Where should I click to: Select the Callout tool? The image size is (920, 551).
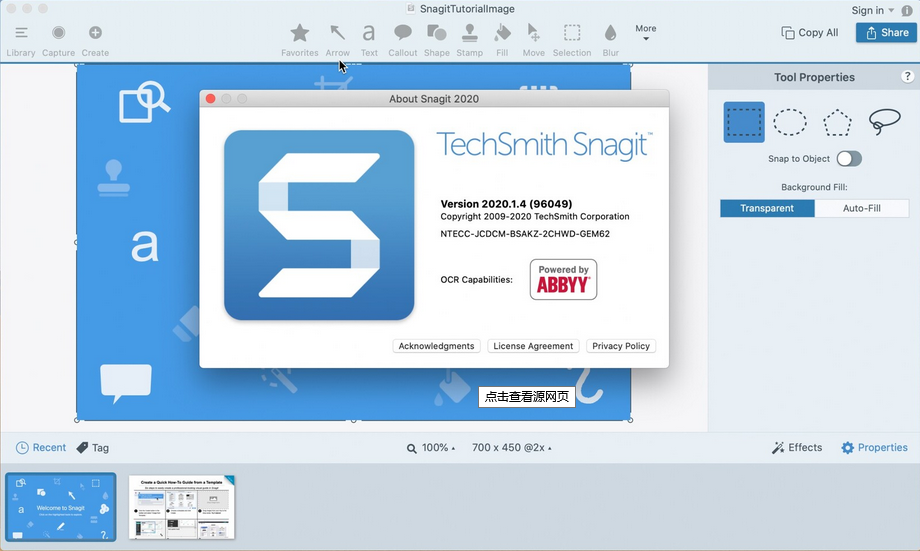402,40
